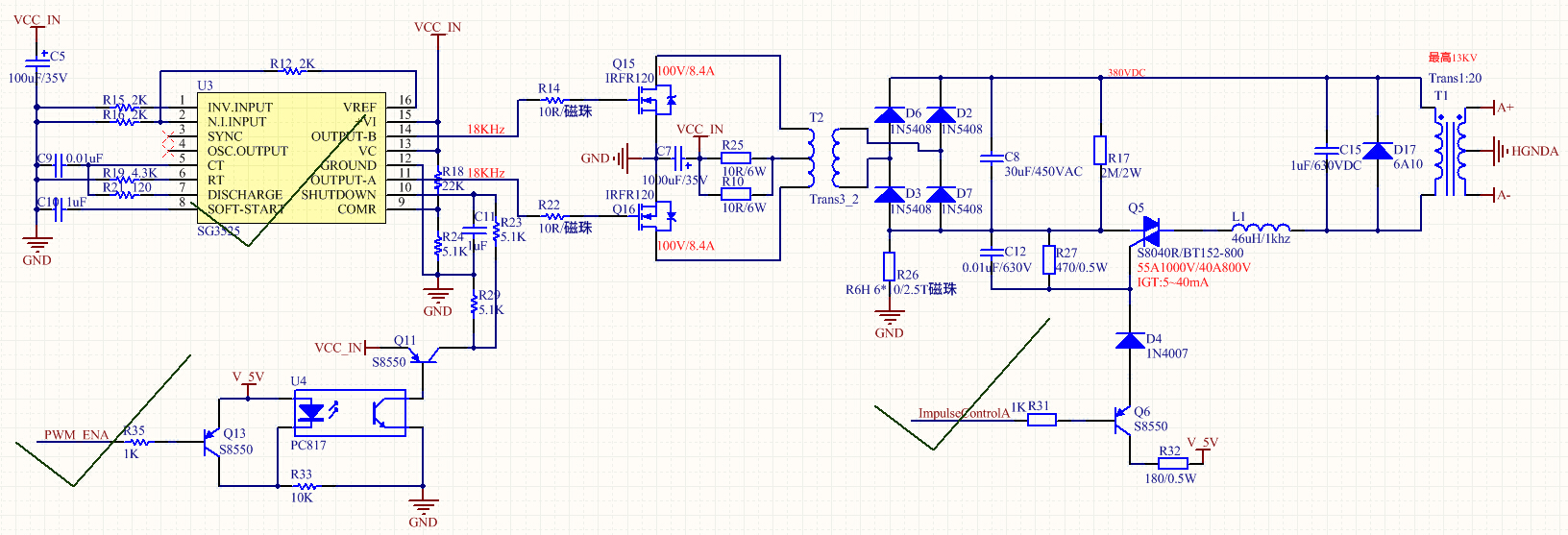Click the '最高13KV' annotation
Screen dimensions: 1568x535
pyautogui.click(x=1453, y=58)
